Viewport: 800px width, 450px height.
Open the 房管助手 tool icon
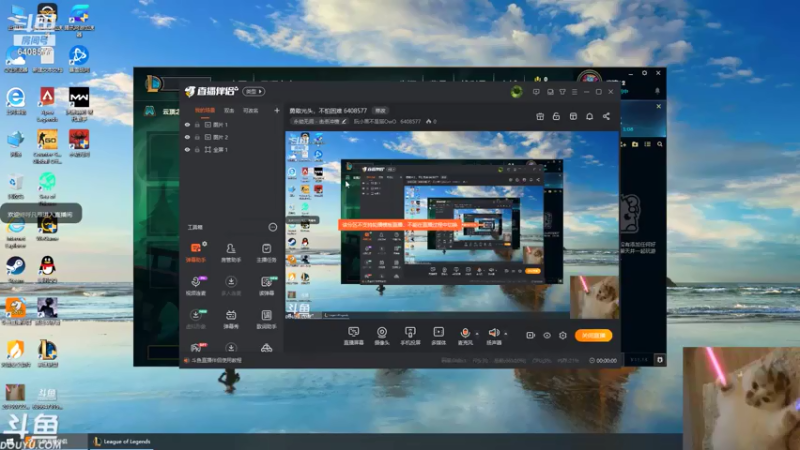[x=231, y=252]
